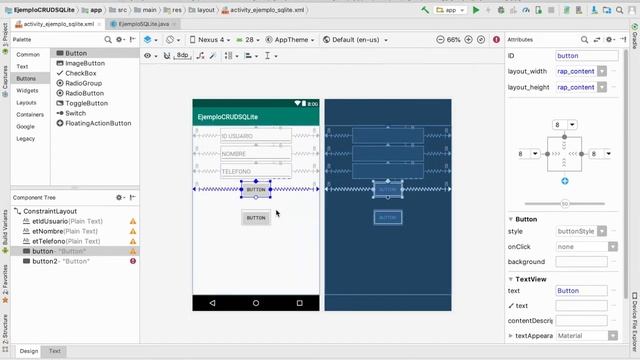640x360 pixels.
Task: Open the Nexus 4 device dropdown
Action: click(210, 40)
